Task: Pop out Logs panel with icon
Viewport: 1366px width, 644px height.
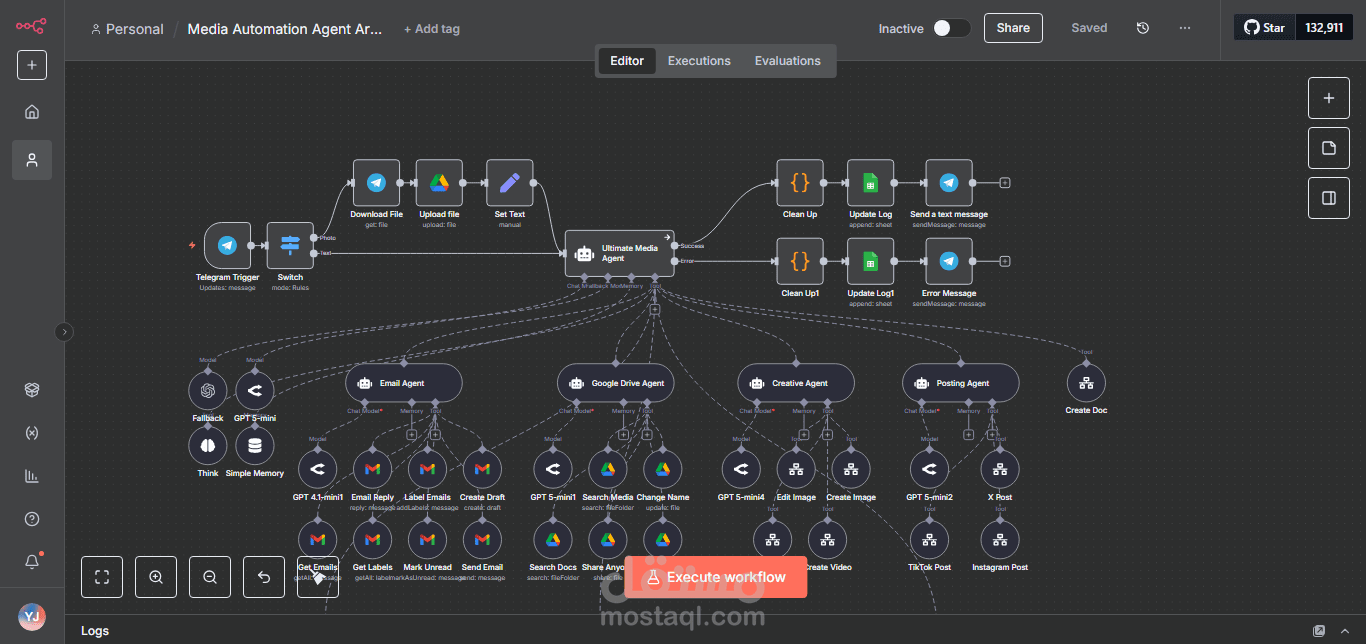Action: [1319, 631]
